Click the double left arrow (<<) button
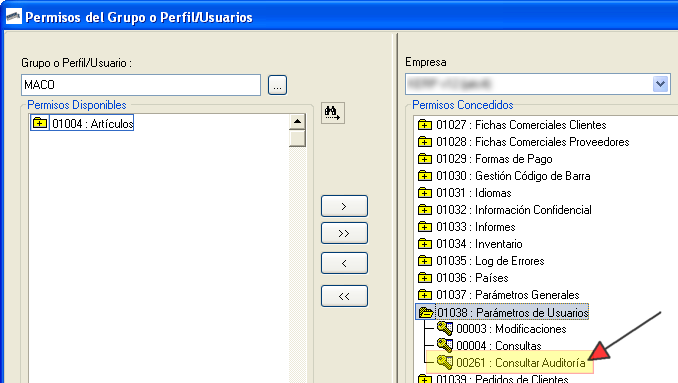 (x=344, y=296)
